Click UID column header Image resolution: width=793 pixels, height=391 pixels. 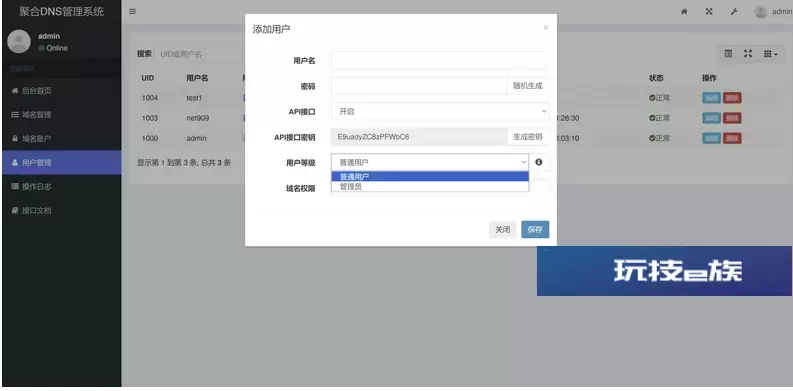148,78
